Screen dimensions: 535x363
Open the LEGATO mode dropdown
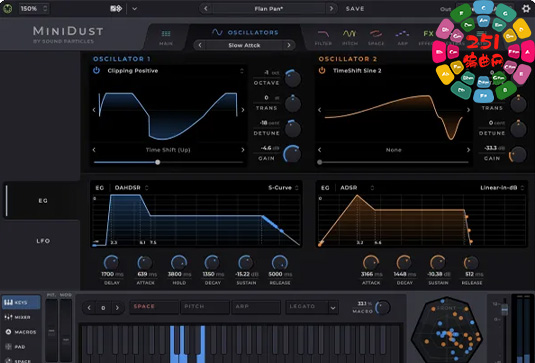tap(312, 307)
